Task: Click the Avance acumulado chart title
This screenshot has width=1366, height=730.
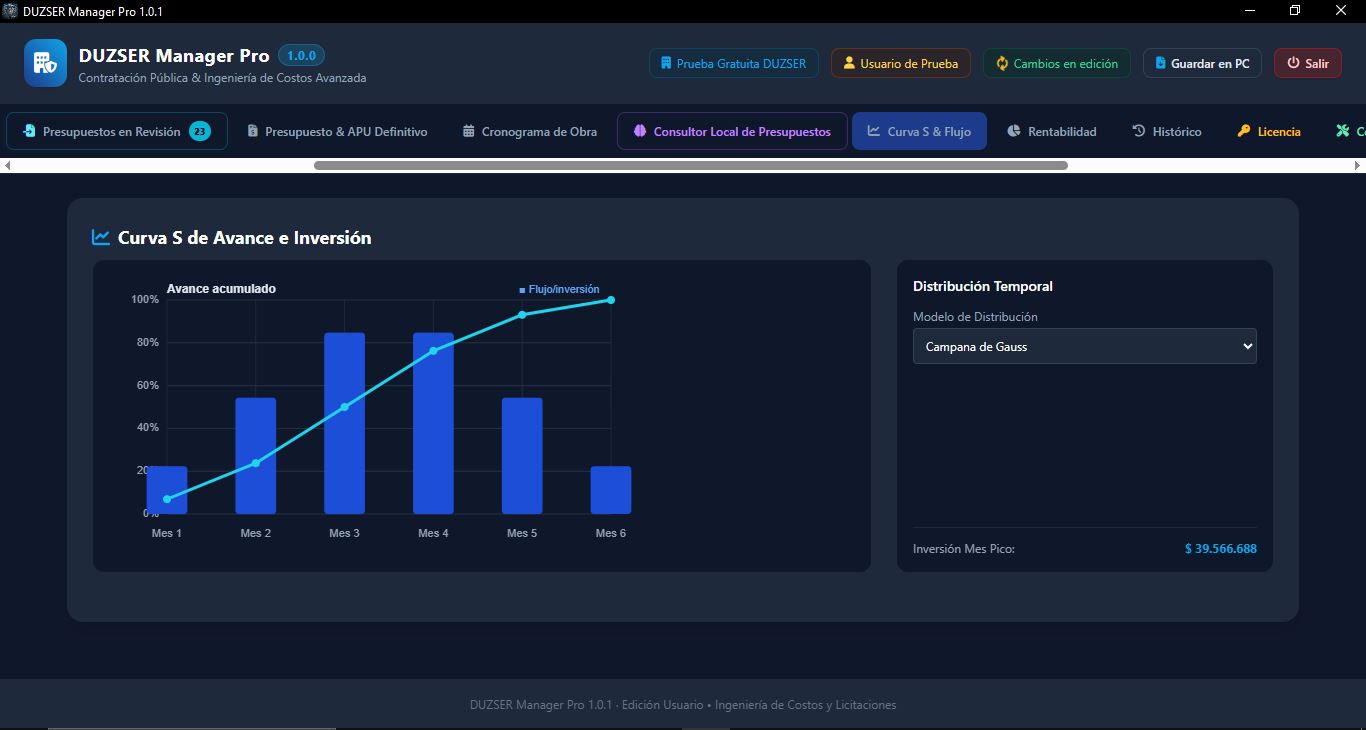Action: (x=221, y=289)
